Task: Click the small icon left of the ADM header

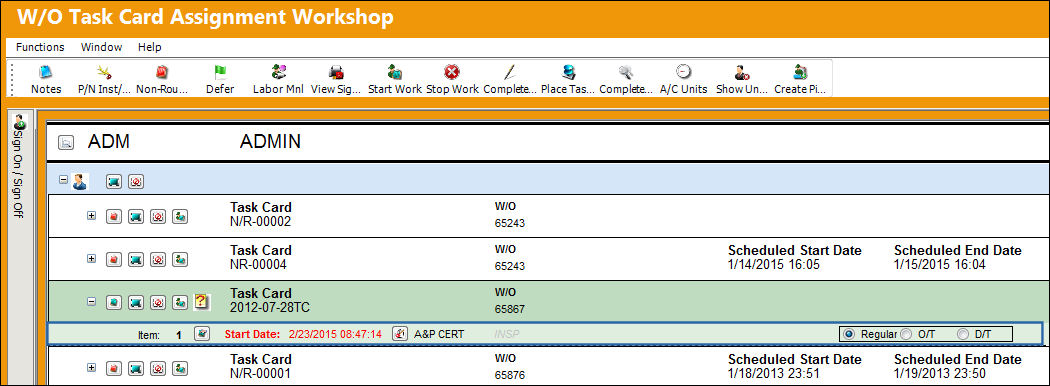Action: coord(66,142)
